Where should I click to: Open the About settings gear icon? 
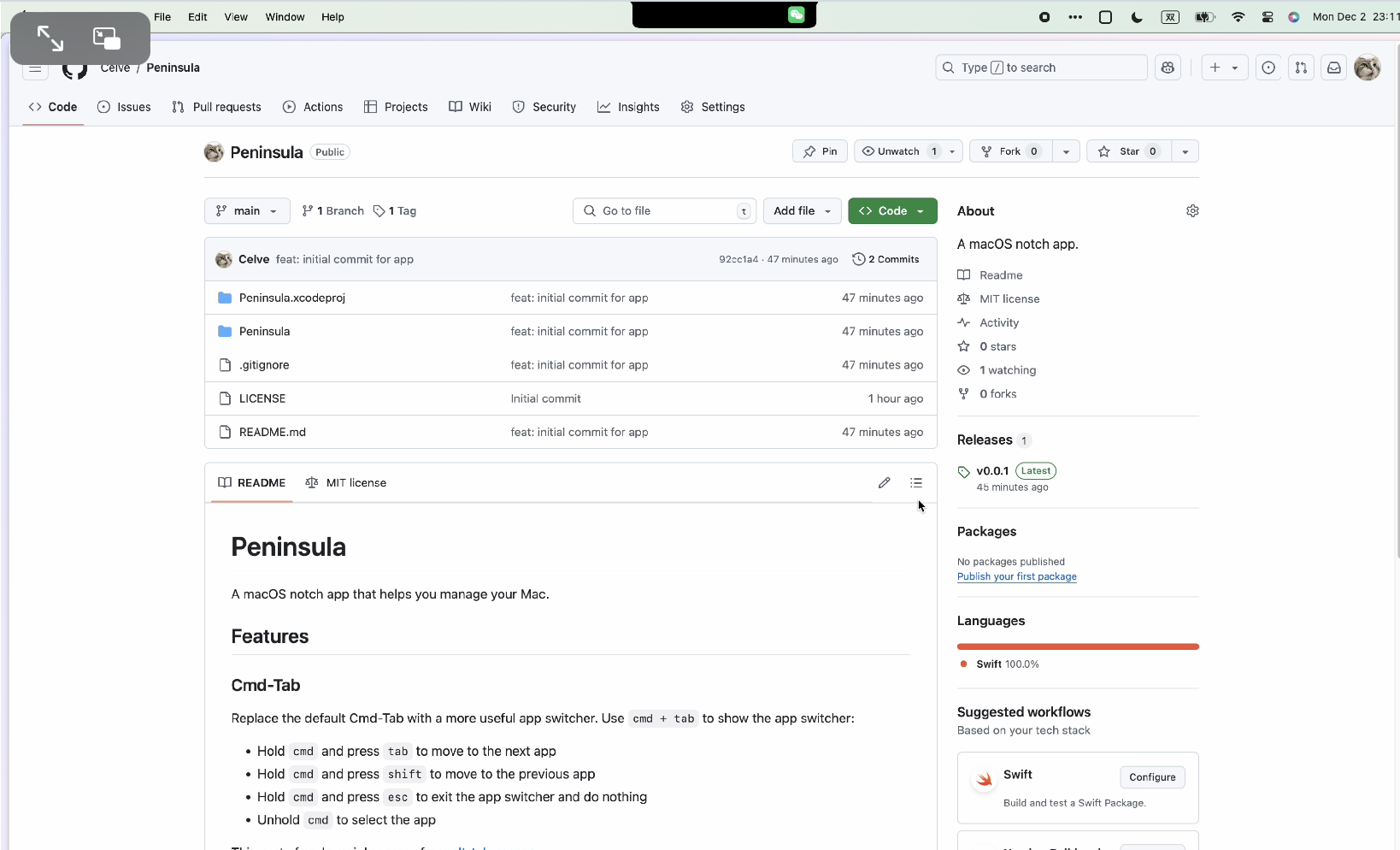point(1192,211)
